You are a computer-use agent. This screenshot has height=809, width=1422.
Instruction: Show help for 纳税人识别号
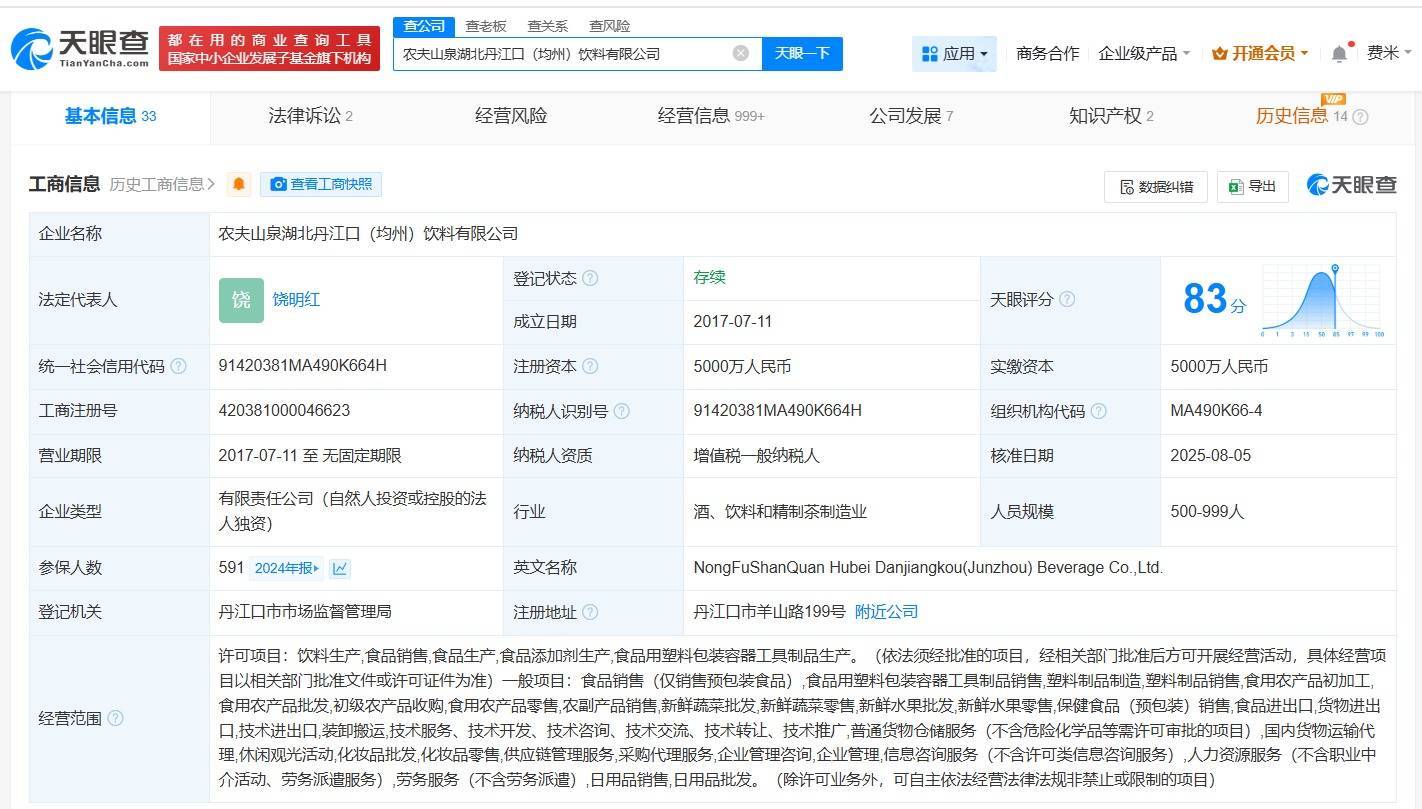coord(622,411)
